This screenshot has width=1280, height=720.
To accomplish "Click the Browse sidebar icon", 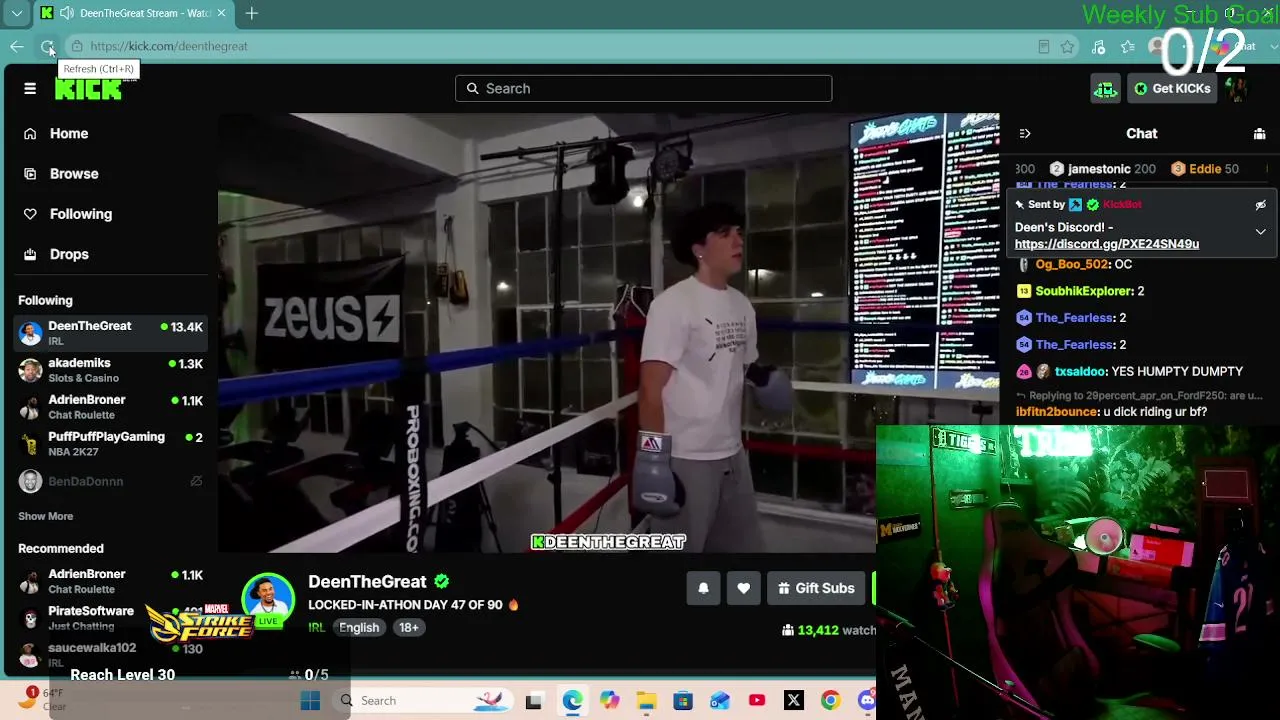I will (30, 174).
